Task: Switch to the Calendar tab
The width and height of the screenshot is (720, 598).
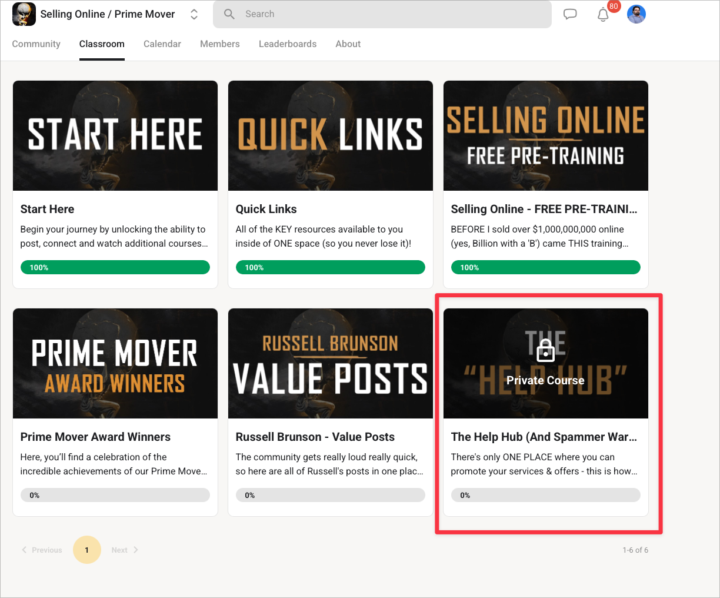Action: pyautogui.click(x=162, y=44)
